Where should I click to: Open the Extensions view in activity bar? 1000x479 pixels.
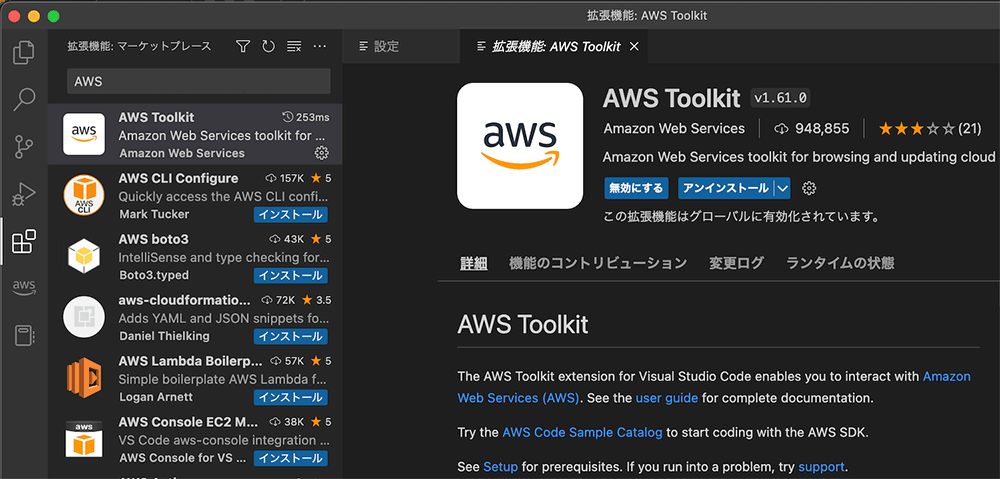(x=24, y=242)
